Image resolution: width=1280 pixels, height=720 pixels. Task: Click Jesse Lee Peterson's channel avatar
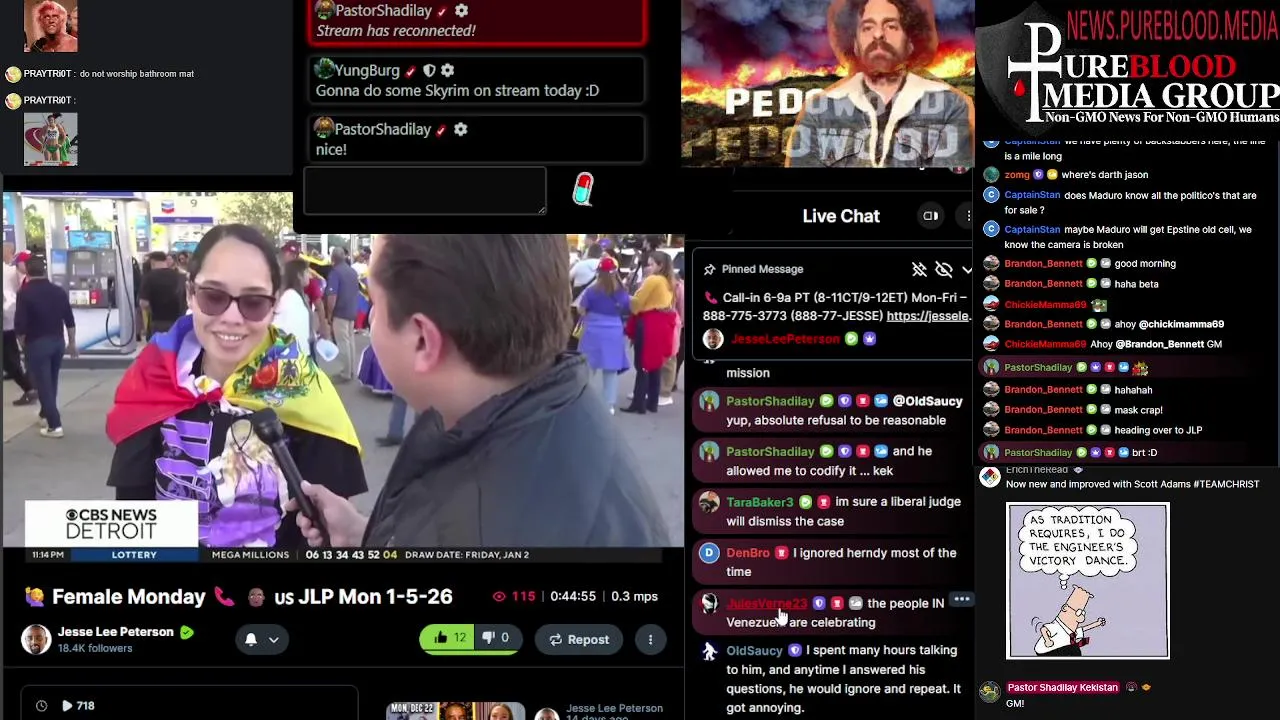point(36,639)
